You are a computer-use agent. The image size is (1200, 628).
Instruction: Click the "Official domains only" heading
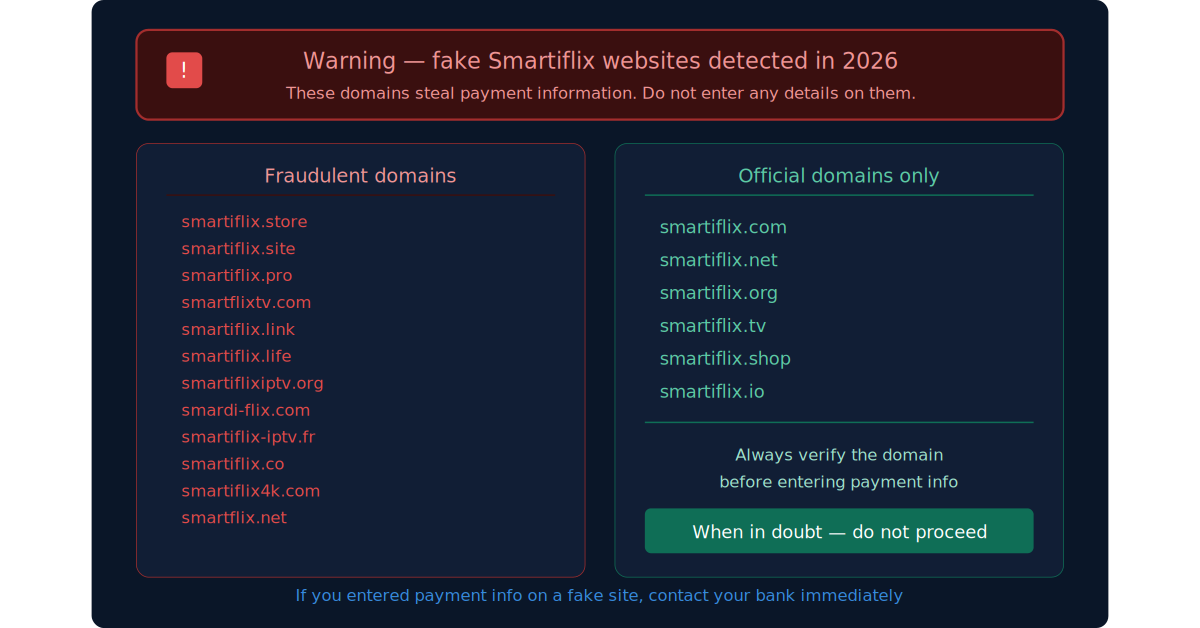click(838, 176)
